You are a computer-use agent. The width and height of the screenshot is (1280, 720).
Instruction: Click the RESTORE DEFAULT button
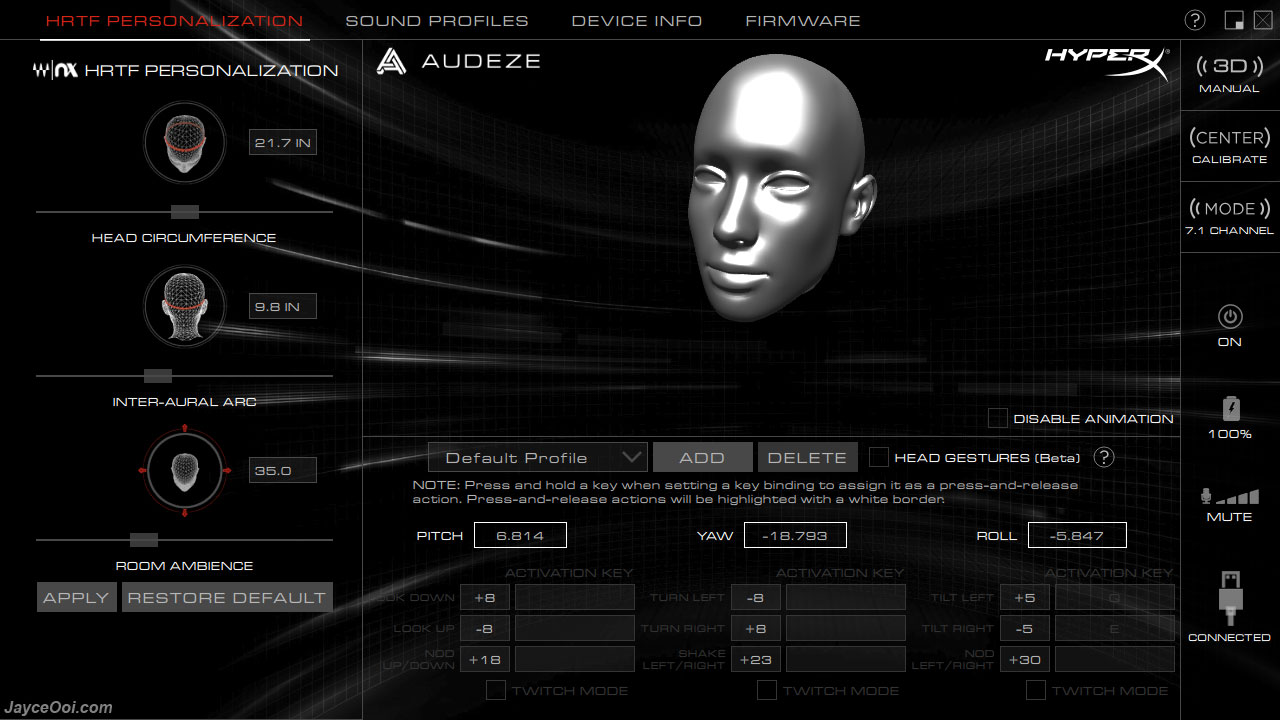coord(227,597)
